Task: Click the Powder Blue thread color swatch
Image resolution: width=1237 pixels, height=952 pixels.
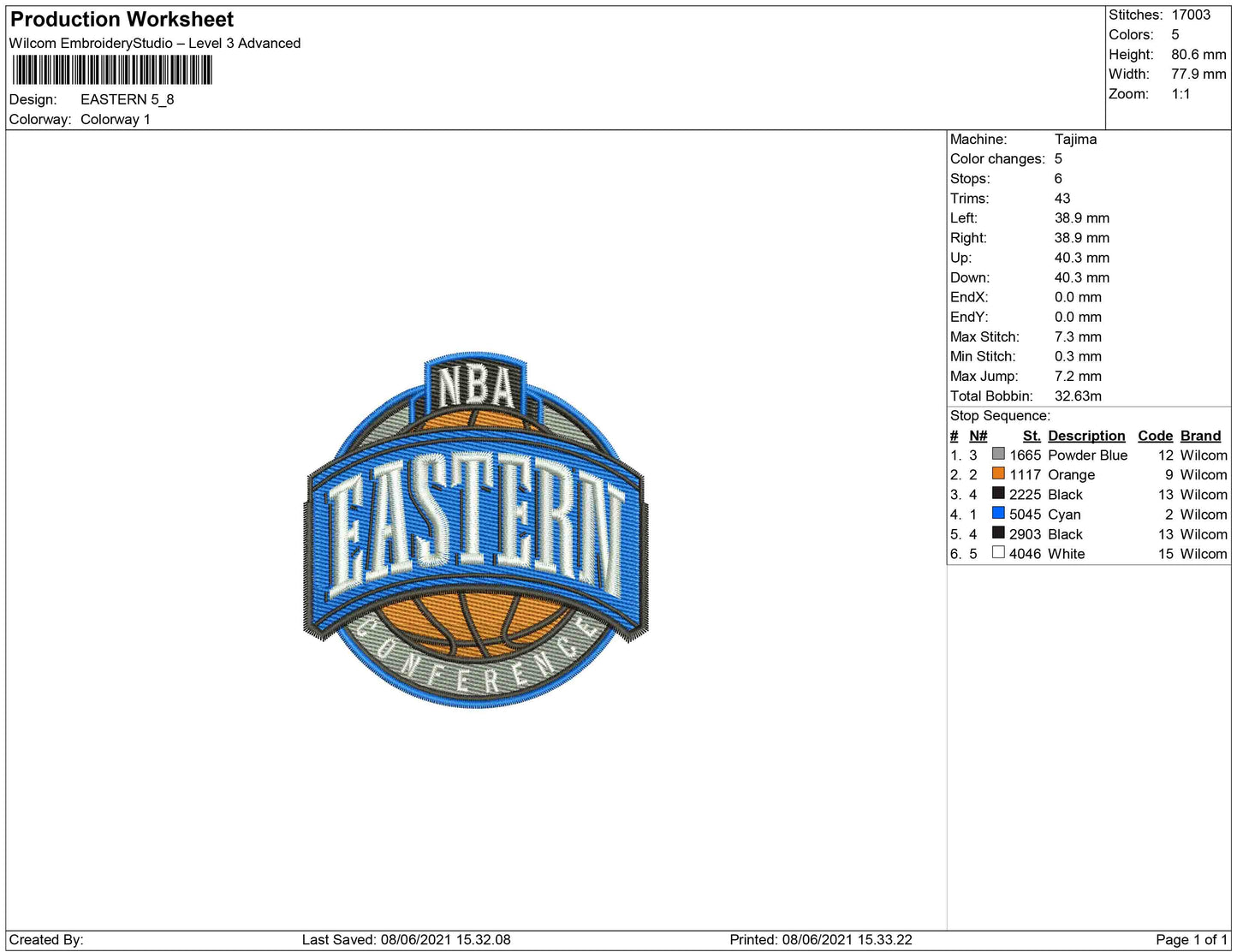Action: coord(998,454)
